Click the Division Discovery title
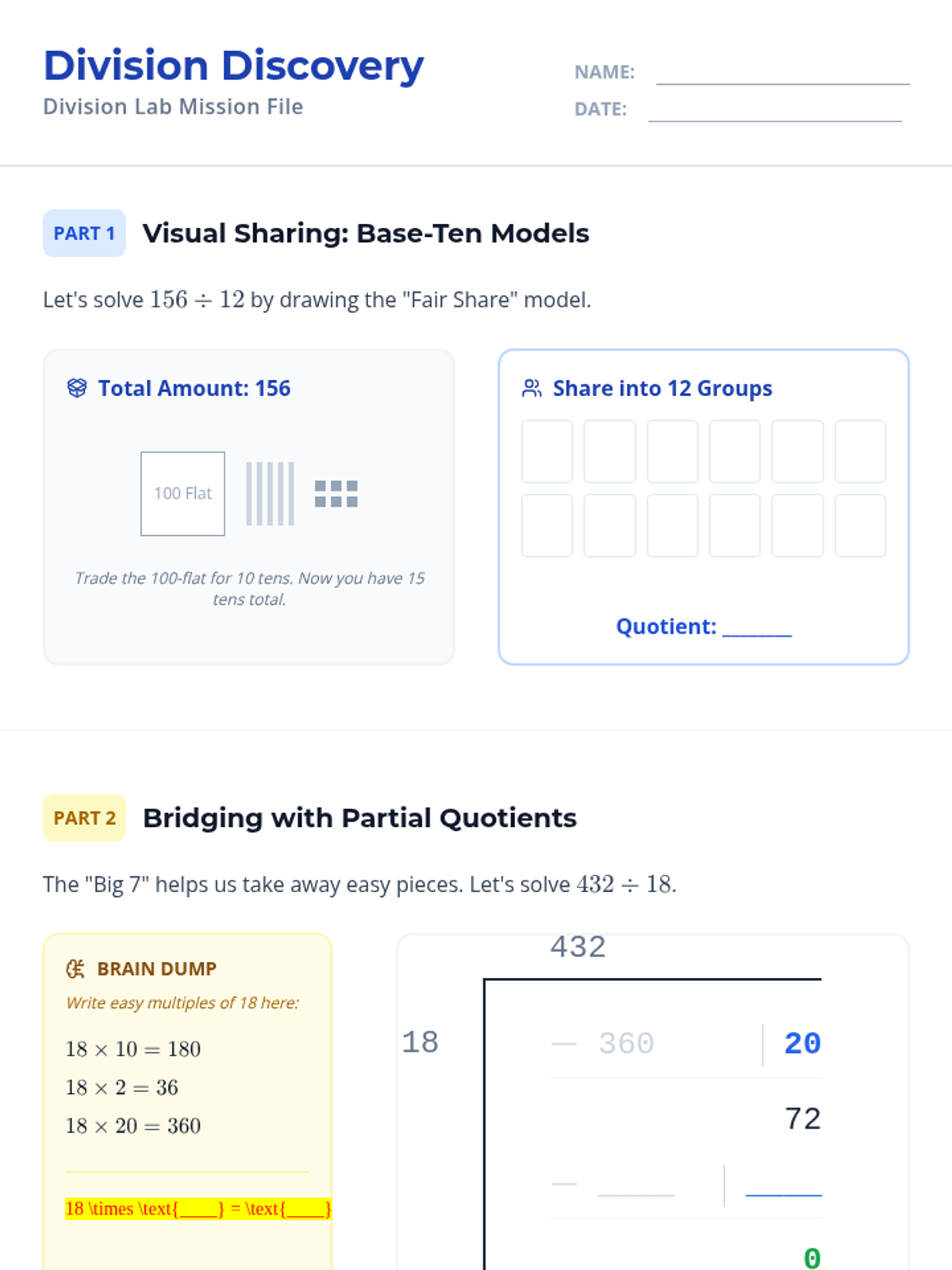This screenshot has height=1270, width=952. [x=233, y=66]
